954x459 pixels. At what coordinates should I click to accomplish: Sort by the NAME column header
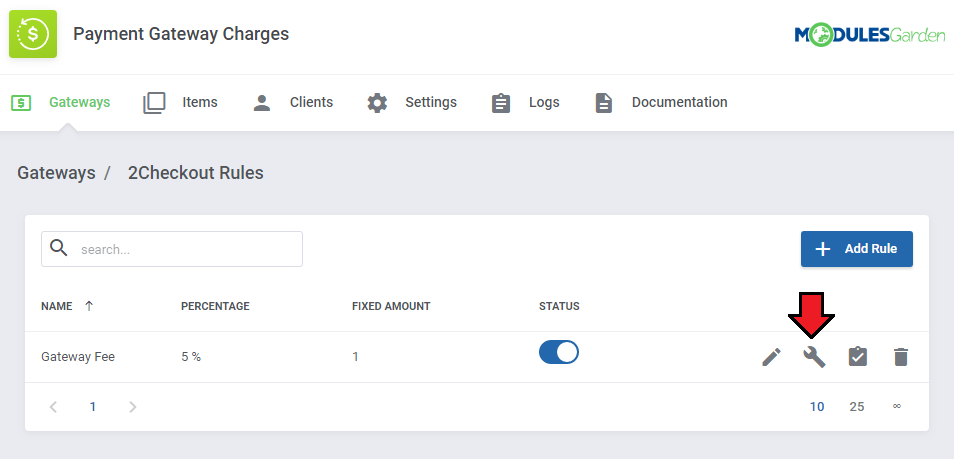[57, 306]
